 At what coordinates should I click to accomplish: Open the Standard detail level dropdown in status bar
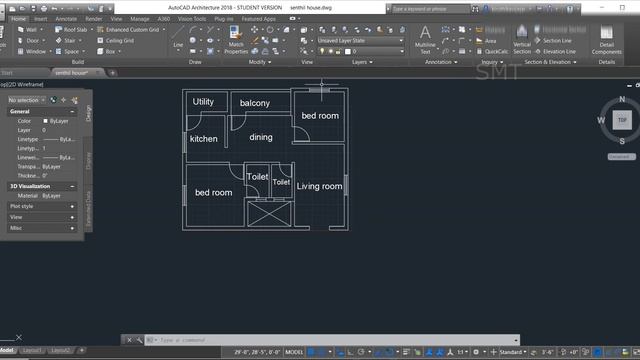[x=513, y=352]
